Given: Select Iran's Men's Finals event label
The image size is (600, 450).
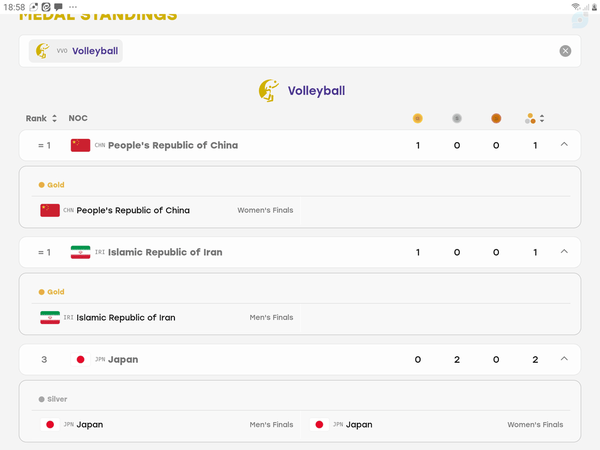Looking at the screenshot, I should 271,317.
